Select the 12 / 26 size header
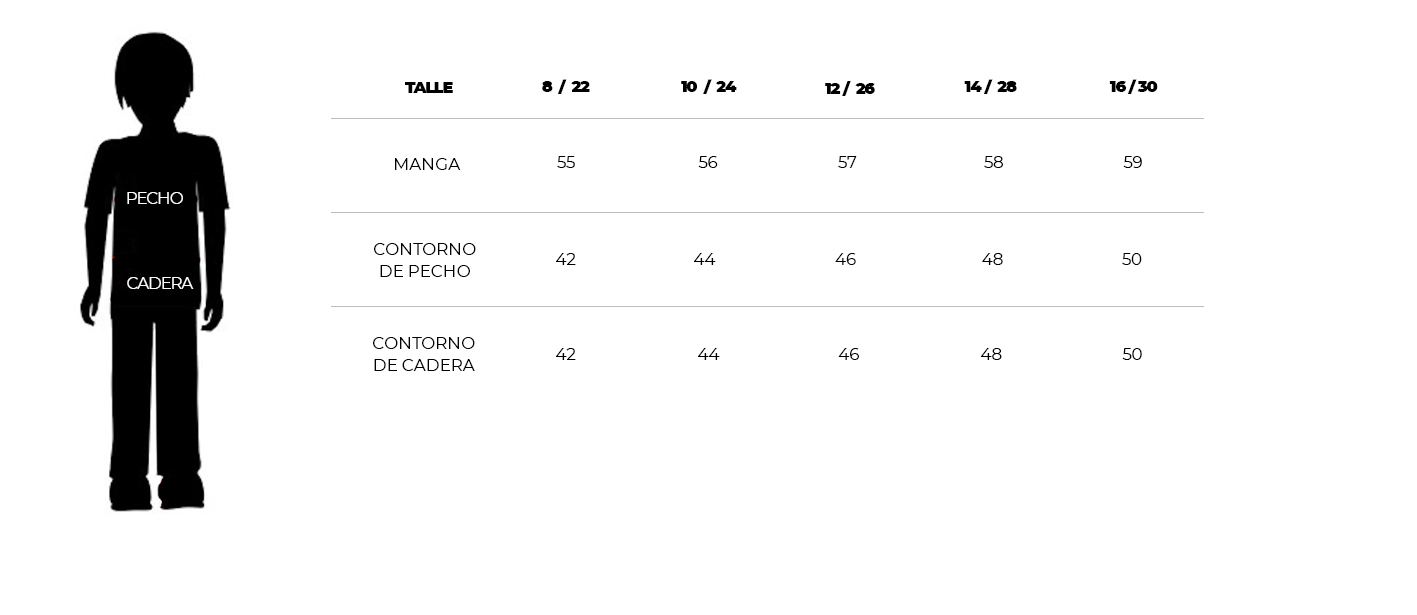Image resolution: width=1417 pixels, height=615 pixels. click(x=849, y=89)
